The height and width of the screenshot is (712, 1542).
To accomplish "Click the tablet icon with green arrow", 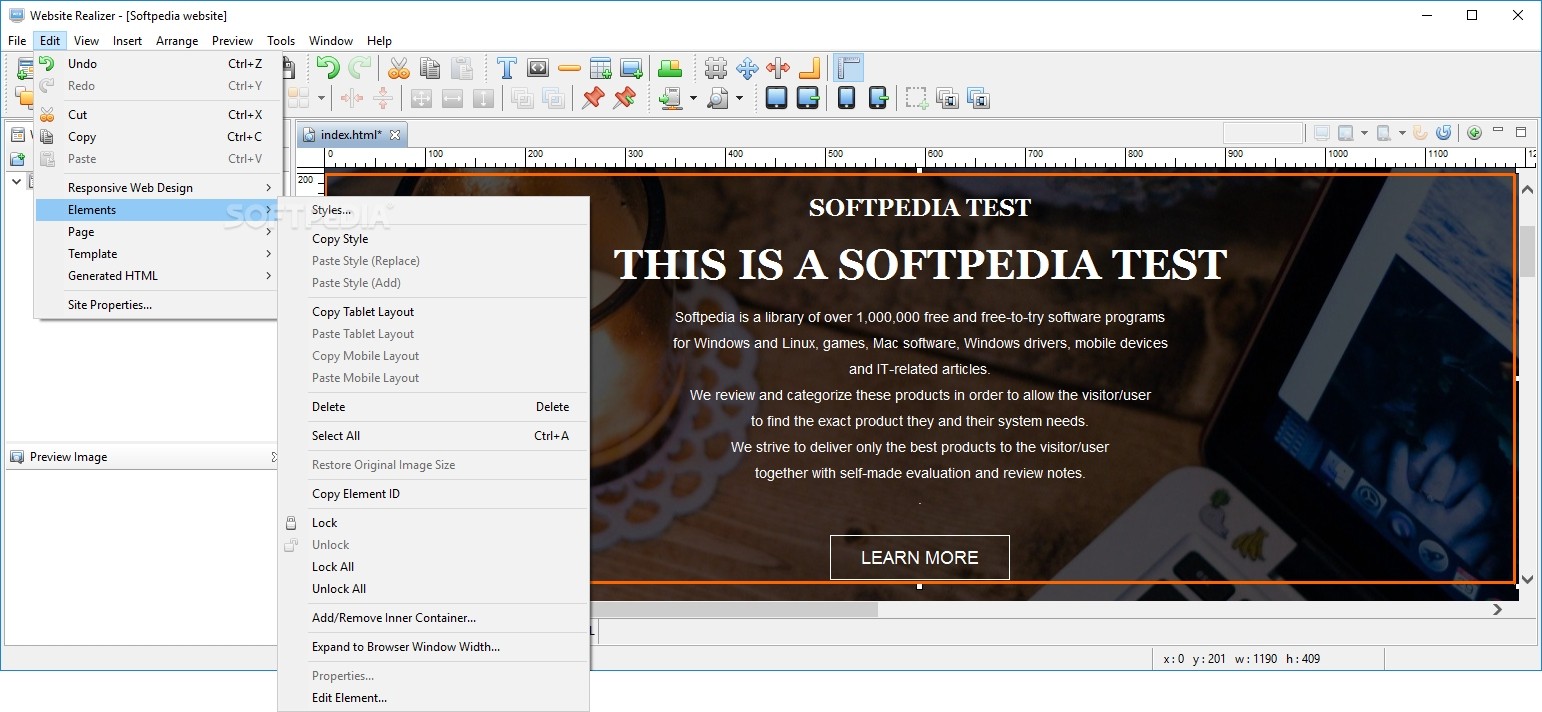I will pyautogui.click(x=808, y=98).
